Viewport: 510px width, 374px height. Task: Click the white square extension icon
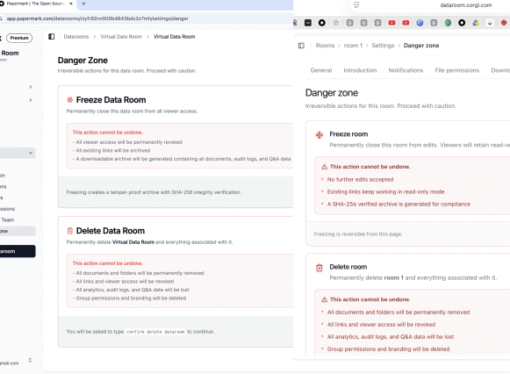pyautogui.click(x=490, y=23)
